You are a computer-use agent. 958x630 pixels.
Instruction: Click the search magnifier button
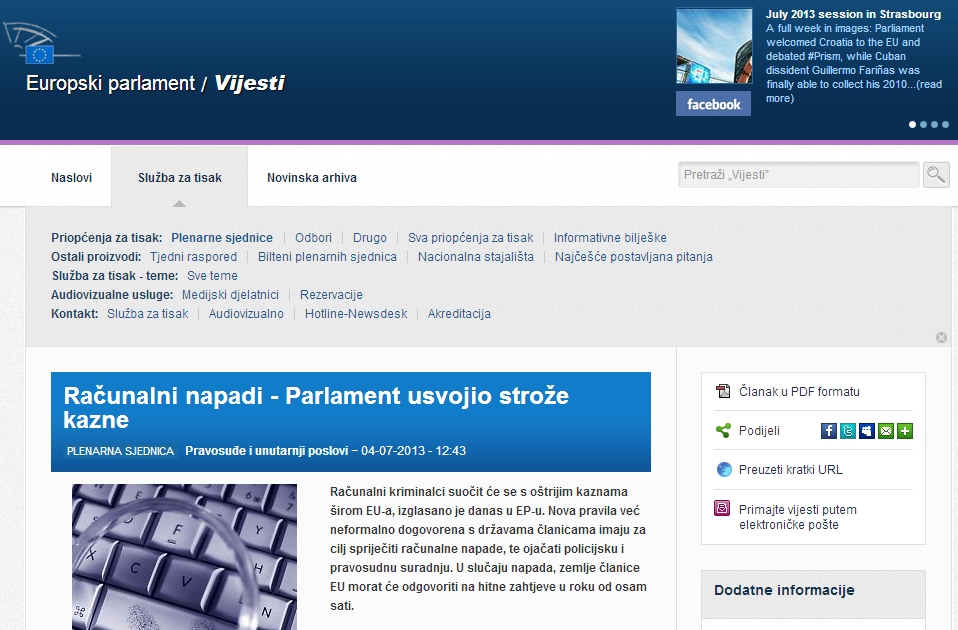pyautogui.click(x=936, y=175)
